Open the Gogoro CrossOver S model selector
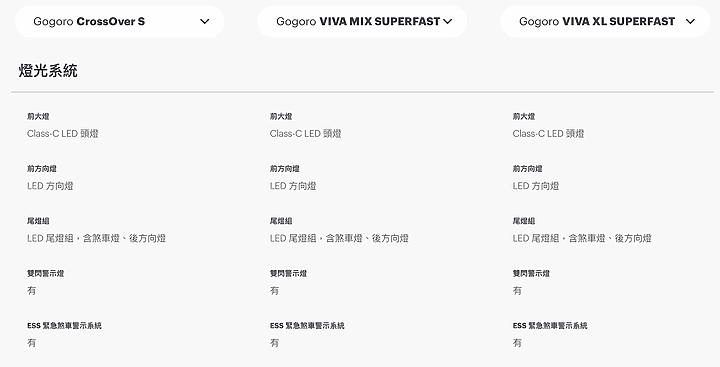The height and width of the screenshot is (367, 720). coord(119,22)
